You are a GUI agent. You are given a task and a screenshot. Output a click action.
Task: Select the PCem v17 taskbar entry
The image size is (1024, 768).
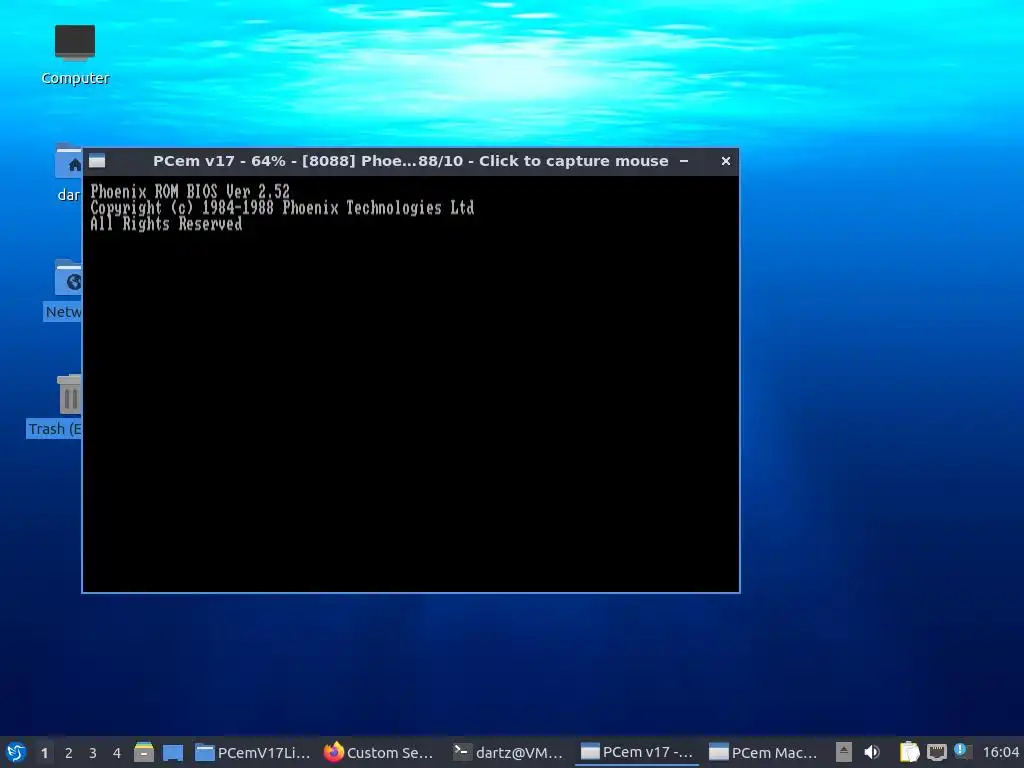tap(637, 752)
